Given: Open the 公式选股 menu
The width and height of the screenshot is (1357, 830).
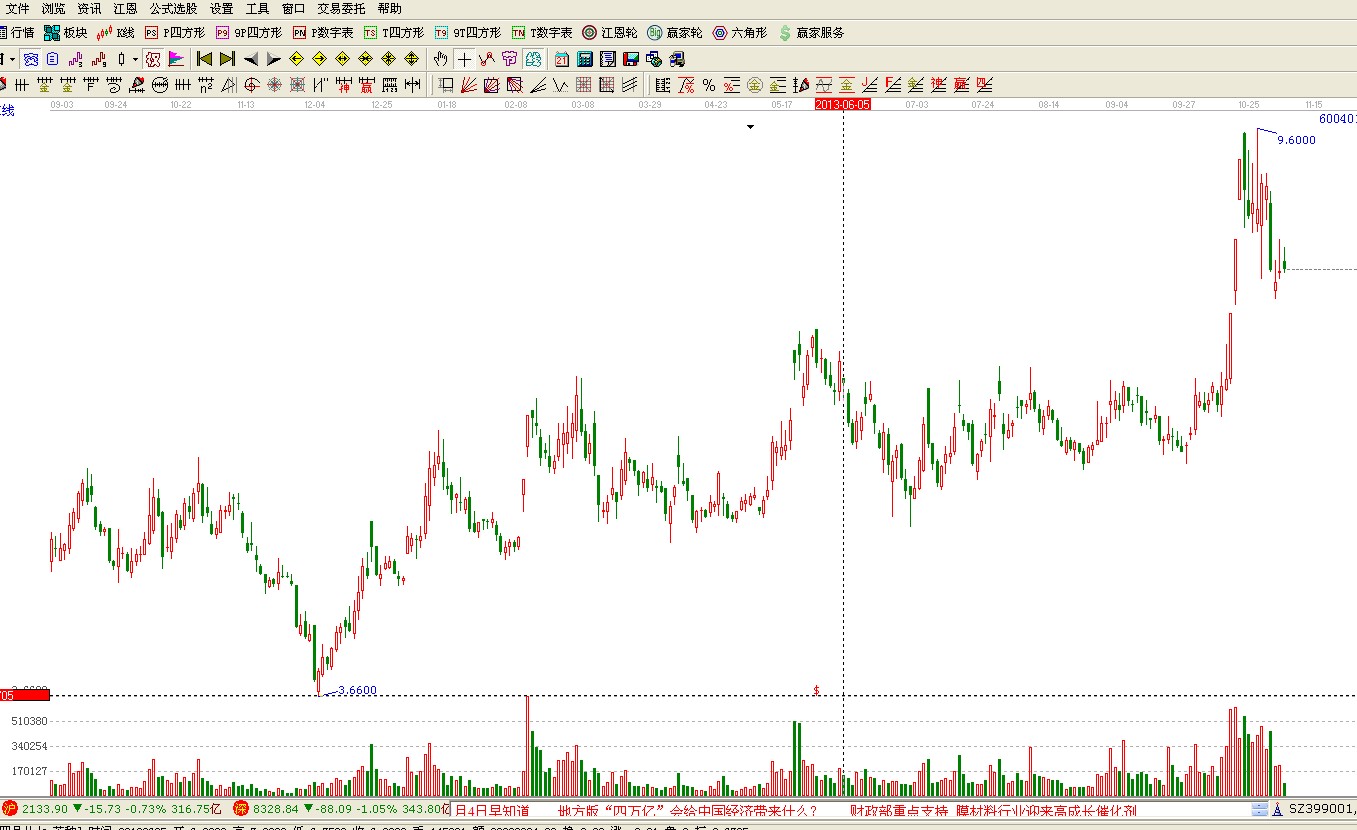Looking at the screenshot, I should tap(173, 8).
